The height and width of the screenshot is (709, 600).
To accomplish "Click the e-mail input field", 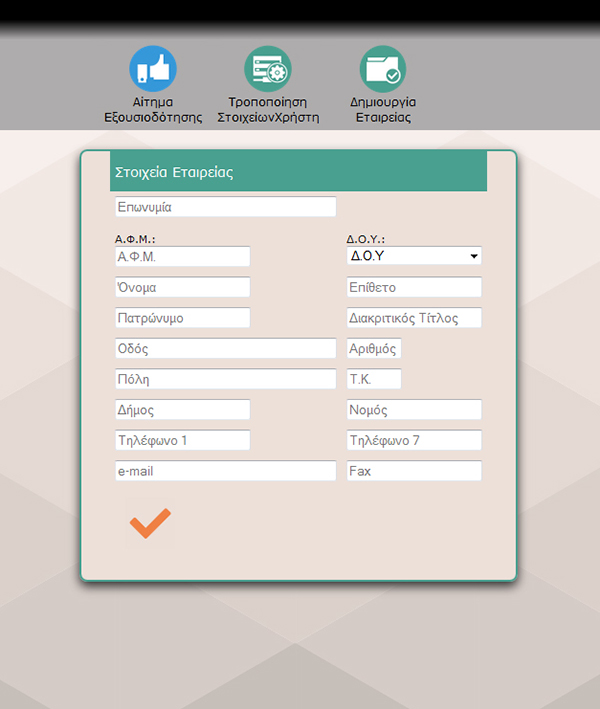I will click(x=225, y=471).
